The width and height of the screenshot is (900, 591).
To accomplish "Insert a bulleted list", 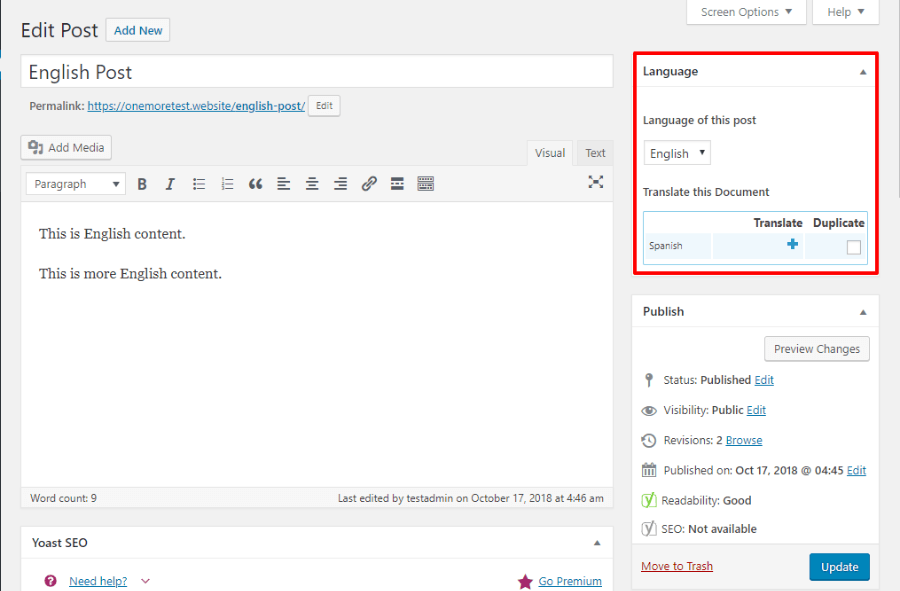I will [199, 184].
